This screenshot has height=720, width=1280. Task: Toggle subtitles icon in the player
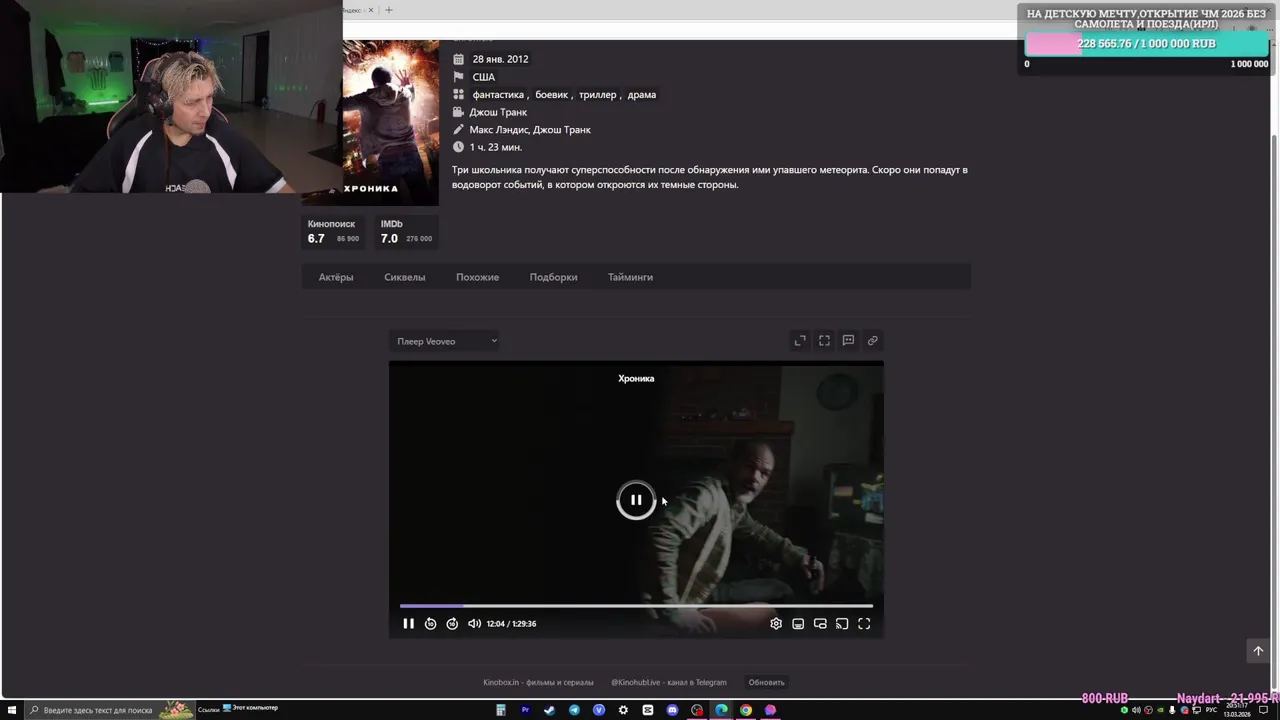[798, 624]
